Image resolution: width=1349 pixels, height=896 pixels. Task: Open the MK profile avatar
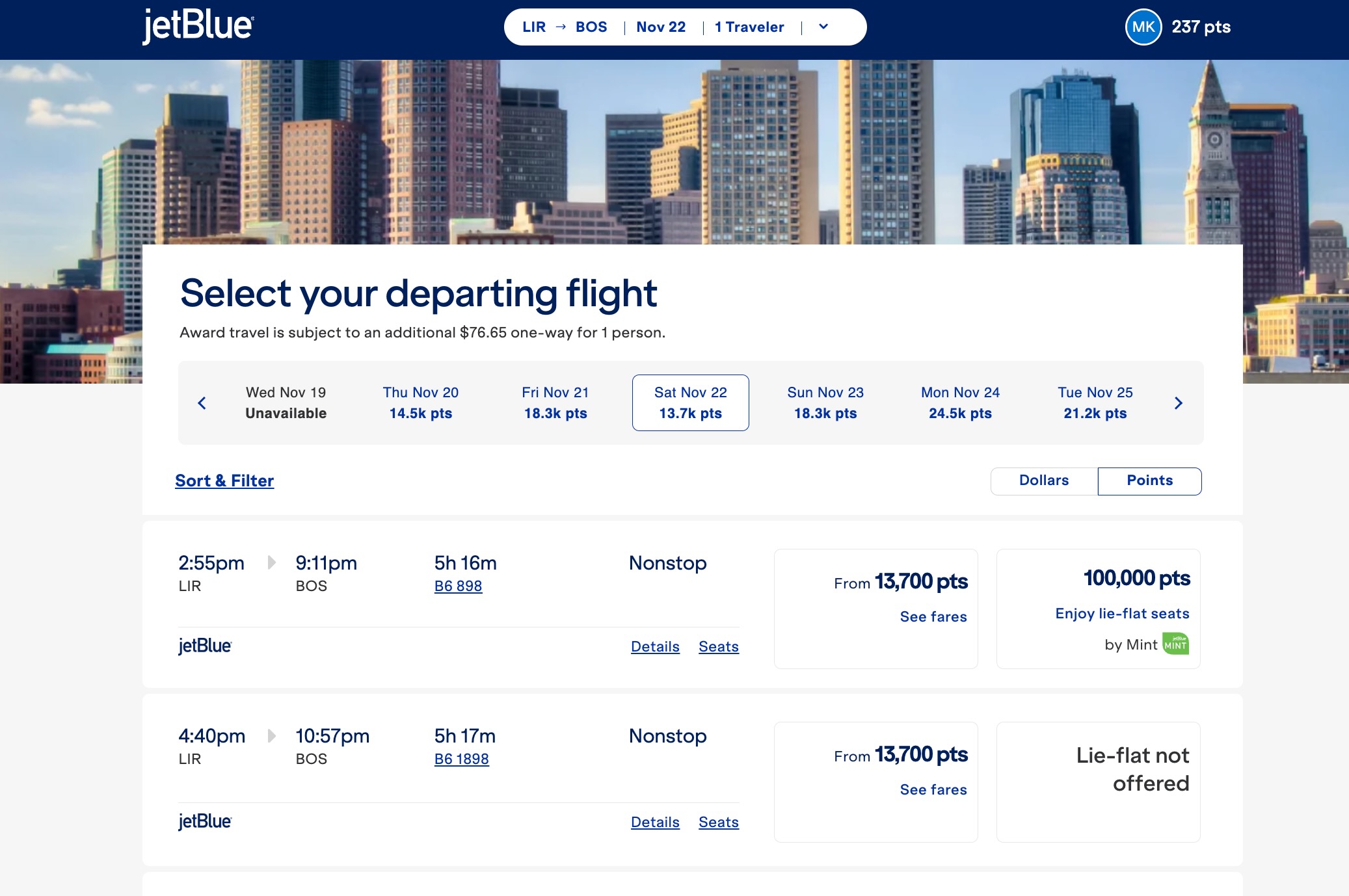(1143, 27)
